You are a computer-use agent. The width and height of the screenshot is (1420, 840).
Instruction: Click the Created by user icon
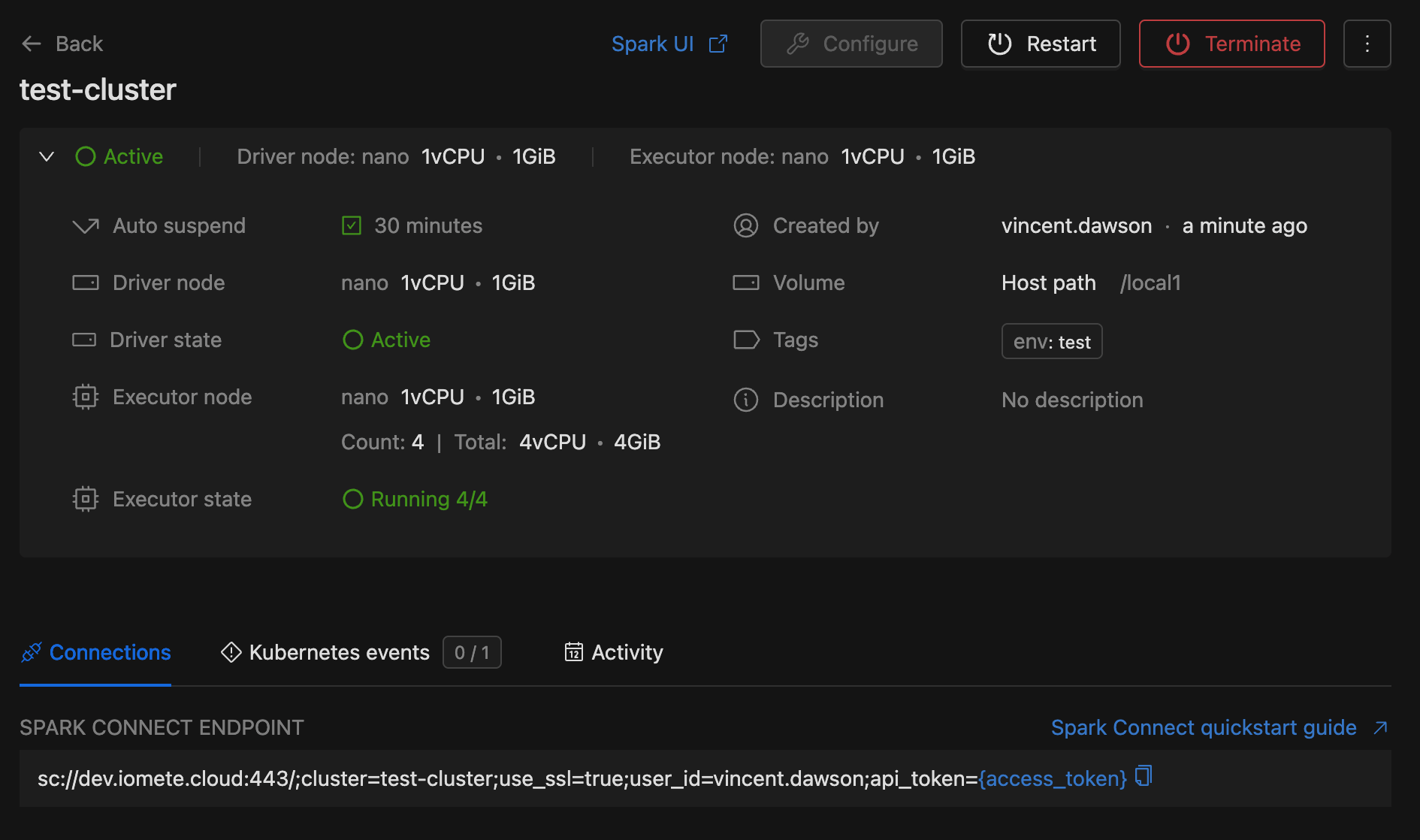[746, 225]
